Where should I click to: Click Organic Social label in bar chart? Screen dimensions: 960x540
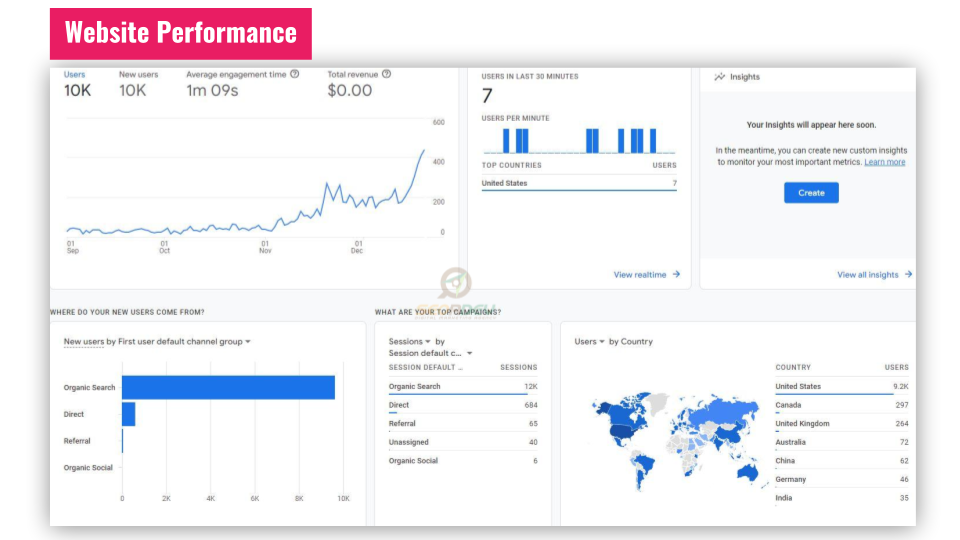pyautogui.click(x=88, y=468)
